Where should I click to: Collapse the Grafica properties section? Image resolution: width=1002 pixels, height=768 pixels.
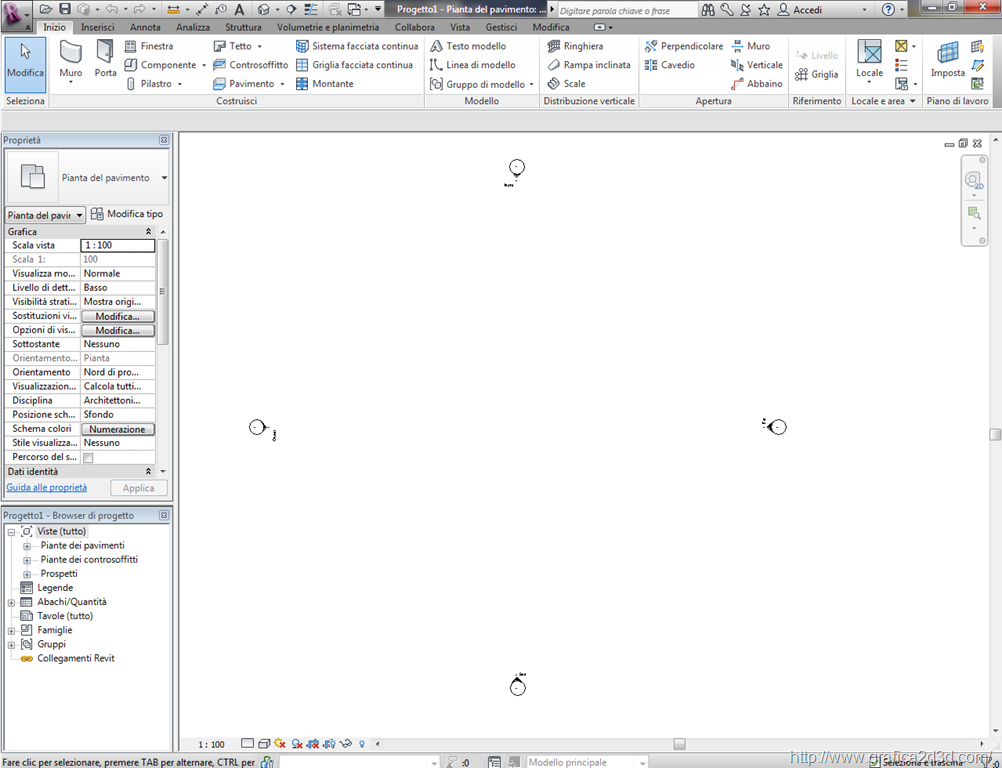(x=149, y=232)
